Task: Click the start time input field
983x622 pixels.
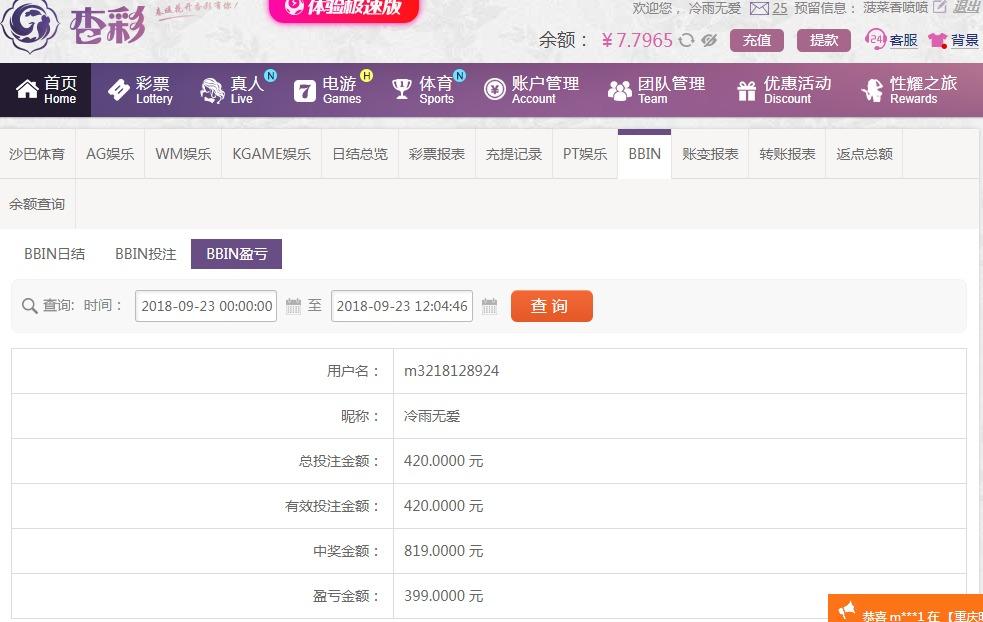Action: click(x=206, y=306)
